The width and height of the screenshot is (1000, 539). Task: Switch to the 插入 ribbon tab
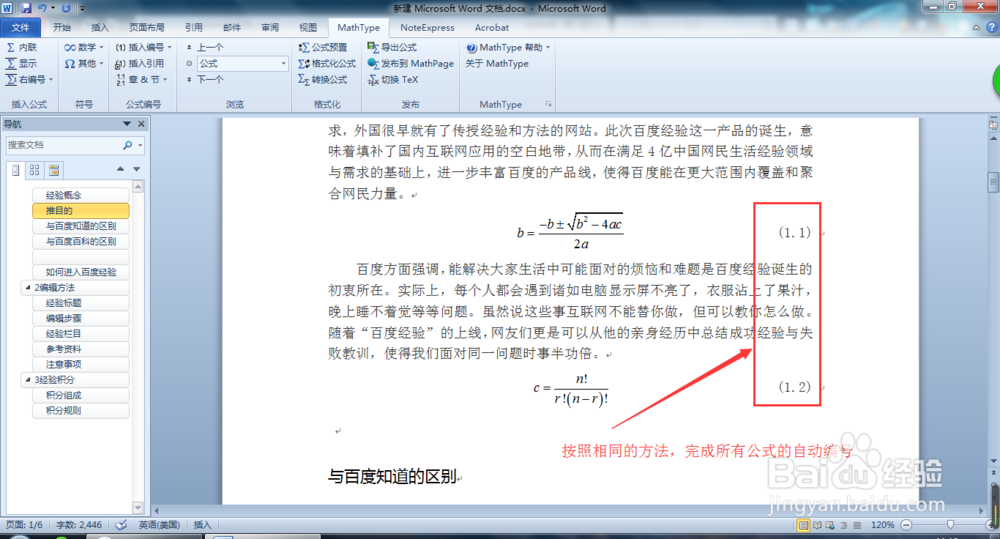pyautogui.click(x=99, y=27)
